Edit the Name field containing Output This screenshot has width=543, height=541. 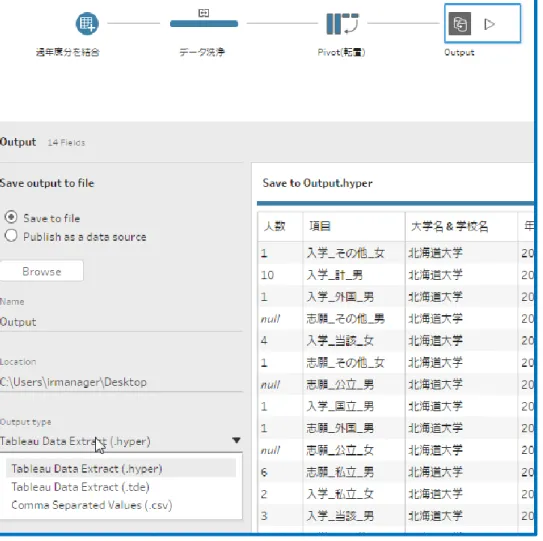[x=121, y=322]
